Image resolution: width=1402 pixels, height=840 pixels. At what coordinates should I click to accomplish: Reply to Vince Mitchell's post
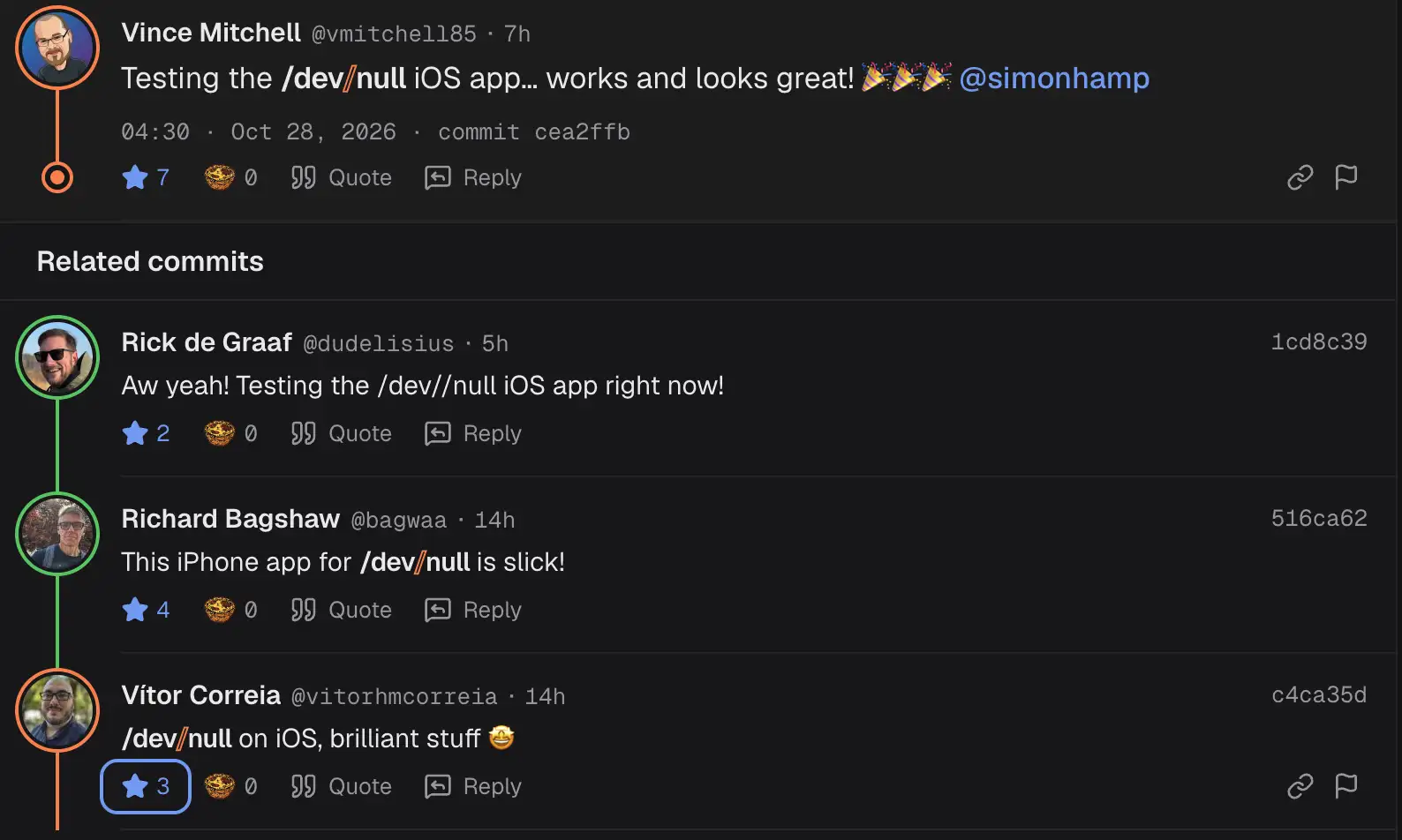(x=473, y=177)
